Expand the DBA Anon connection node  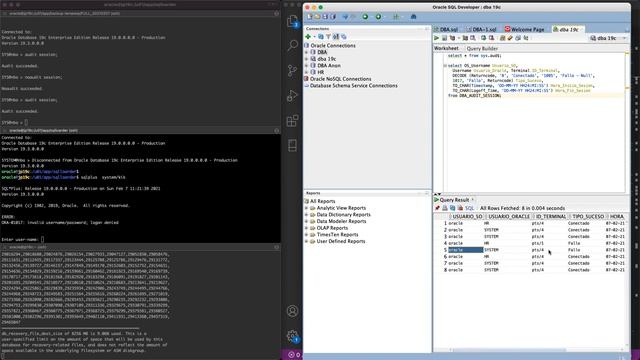307,65
